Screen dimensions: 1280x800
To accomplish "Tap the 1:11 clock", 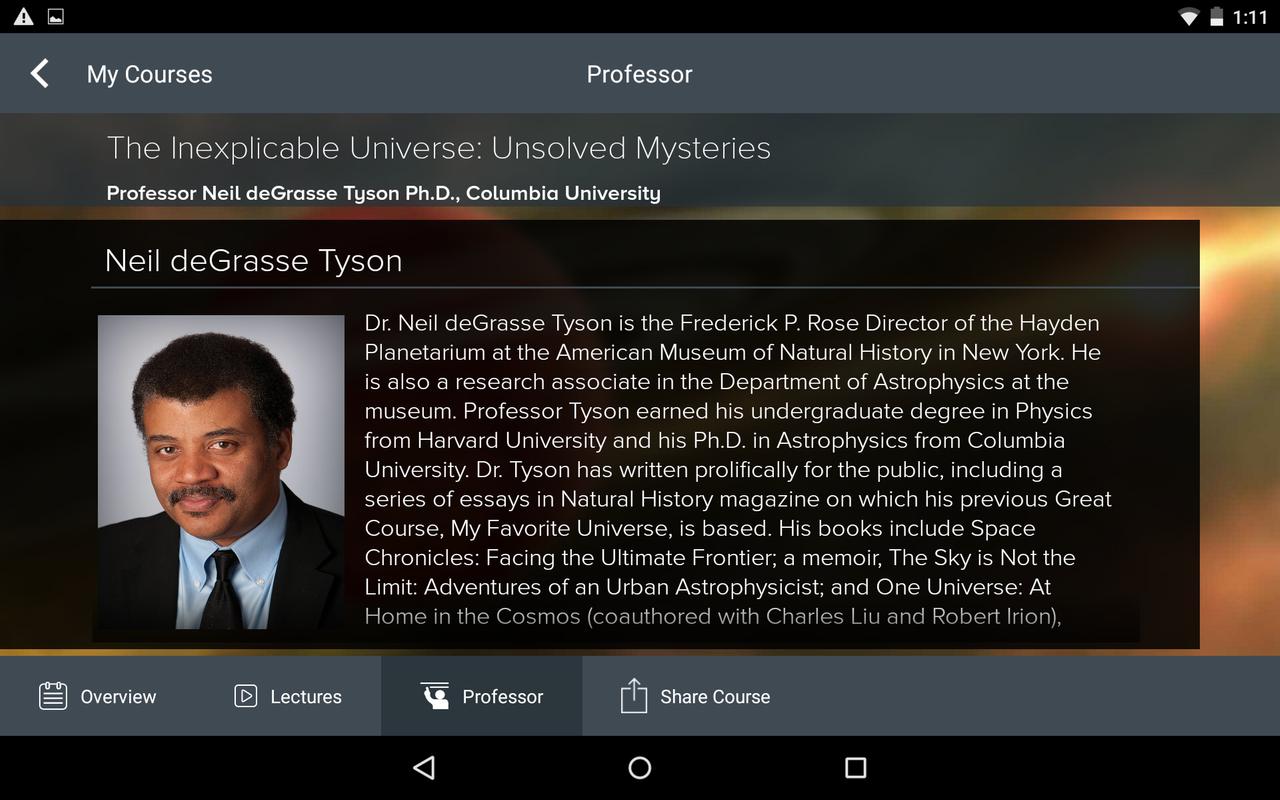I will [x=1250, y=17].
